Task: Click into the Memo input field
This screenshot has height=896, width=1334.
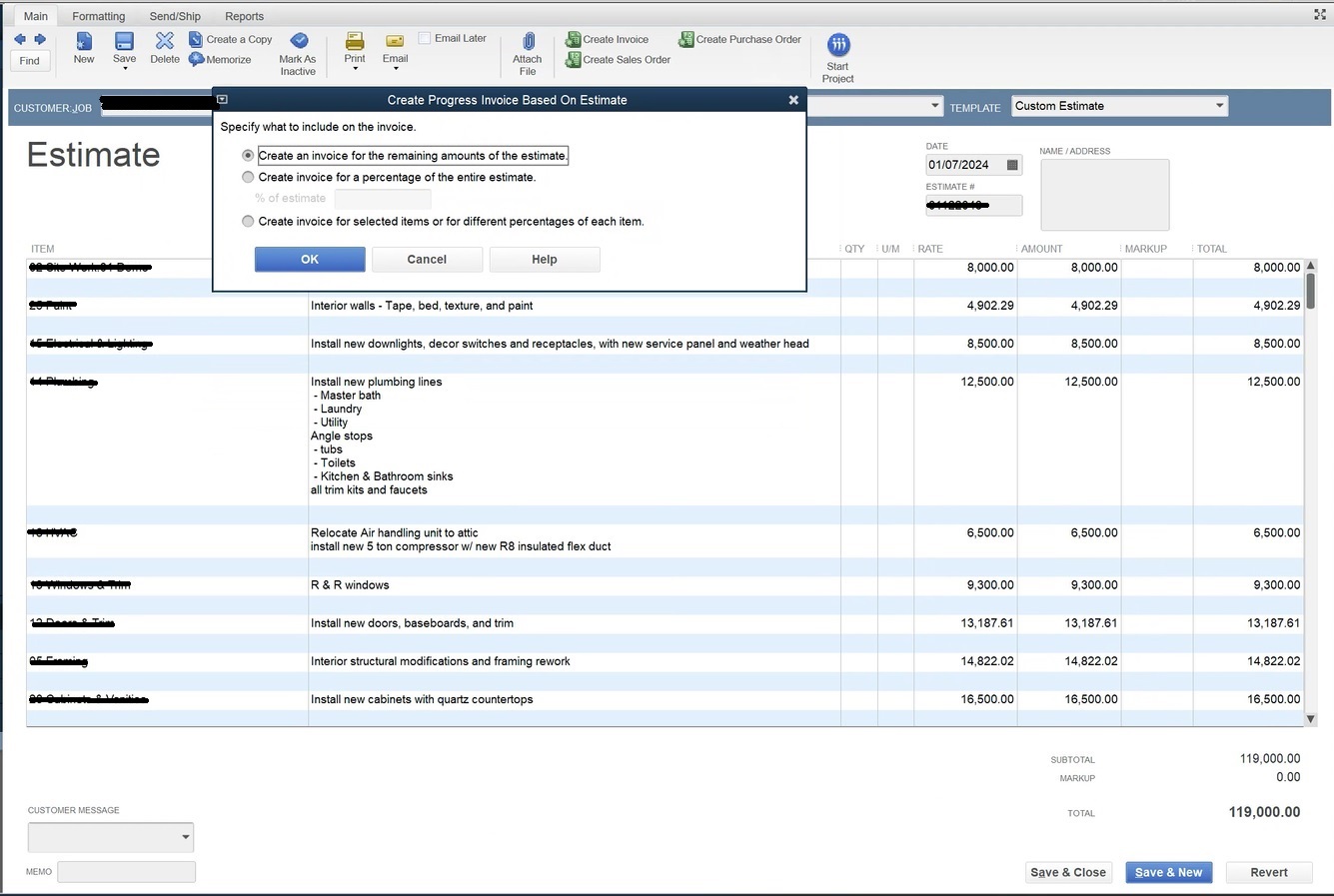Action: 126,872
